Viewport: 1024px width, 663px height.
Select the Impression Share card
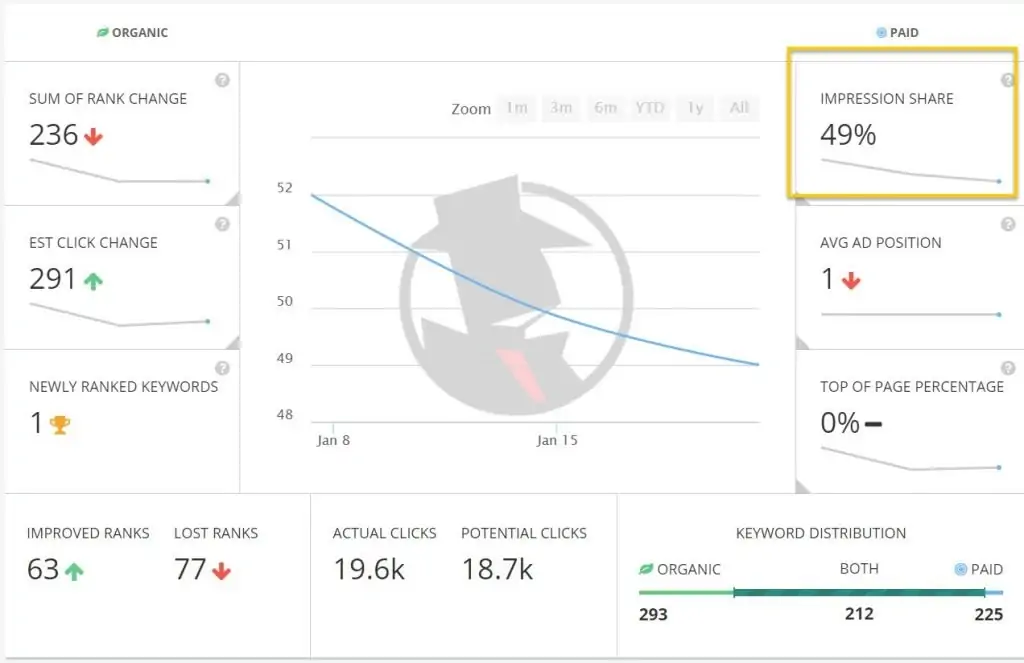coord(902,125)
